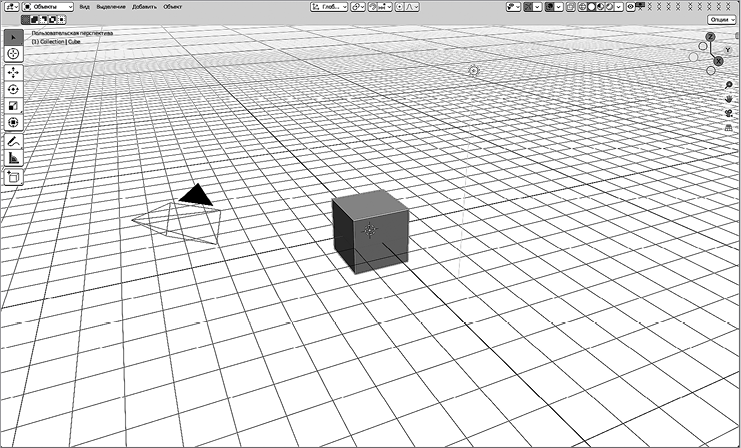Click the gray cube in the viewport
The image size is (741, 448).
370,232
